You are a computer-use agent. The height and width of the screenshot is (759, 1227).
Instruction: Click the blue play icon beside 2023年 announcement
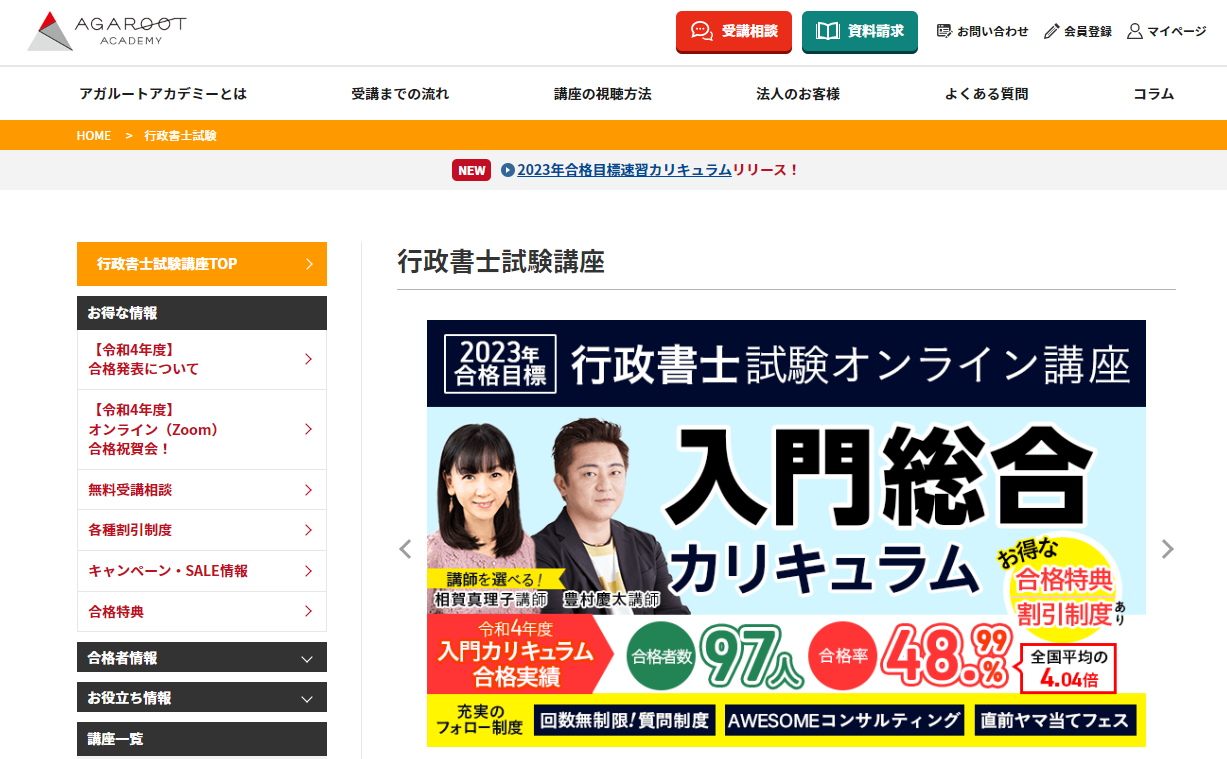pyautogui.click(x=507, y=170)
